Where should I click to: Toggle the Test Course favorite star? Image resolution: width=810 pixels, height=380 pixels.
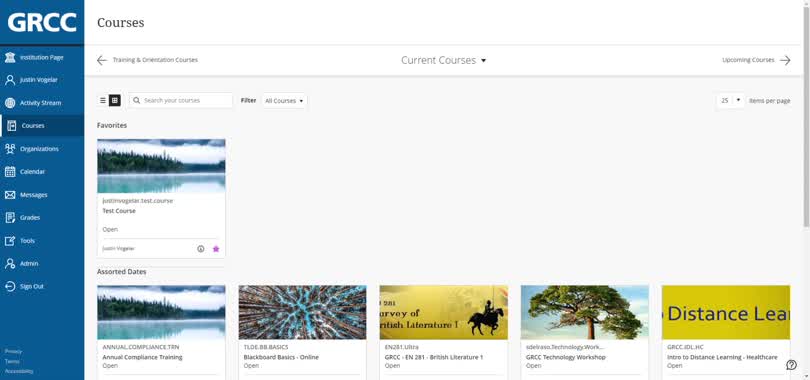[x=216, y=249]
